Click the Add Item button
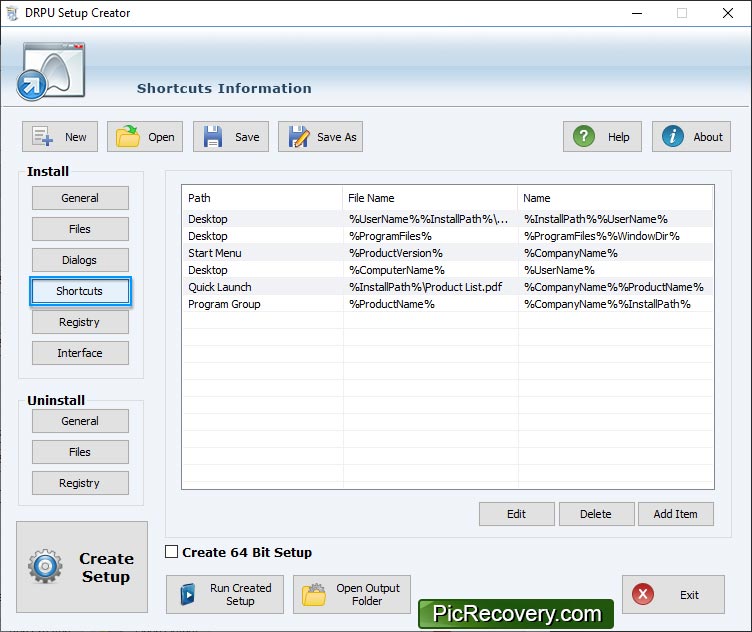The height and width of the screenshot is (632, 752). pos(676,514)
